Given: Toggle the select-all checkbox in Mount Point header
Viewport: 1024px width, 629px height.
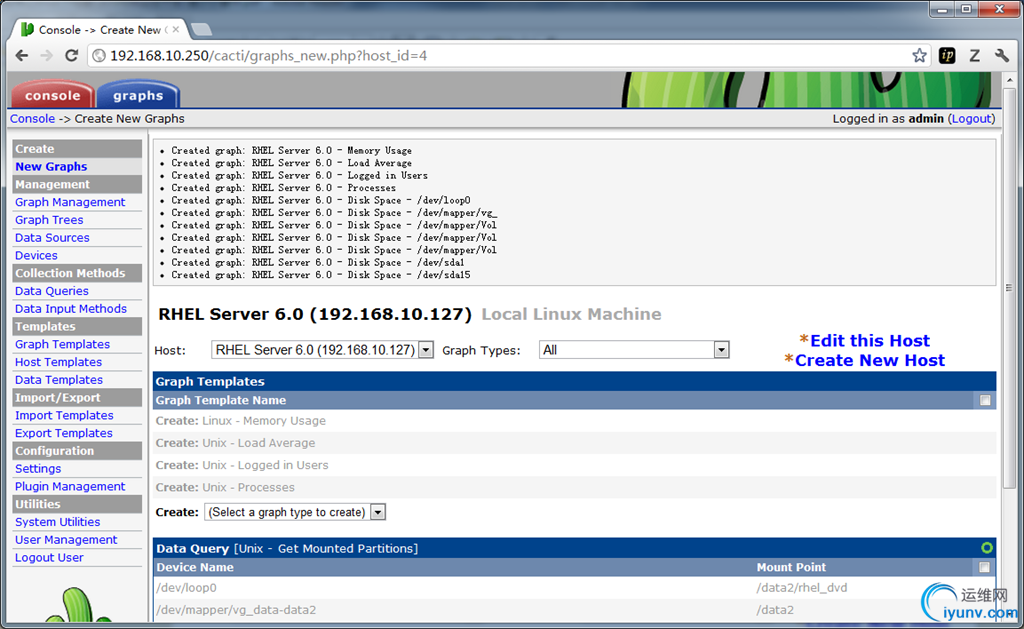Looking at the screenshot, I should coord(984,568).
